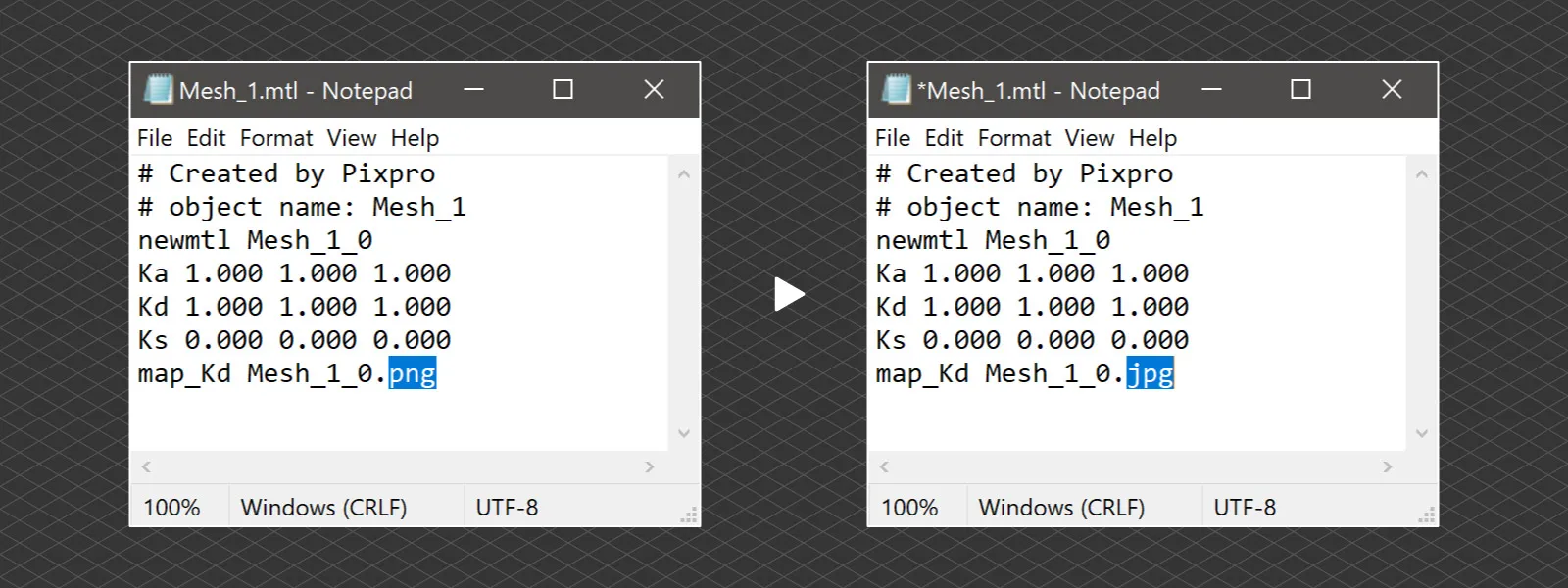Click "map_Kd" text in right Notepad
Image resolution: width=1568 pixels, height=588 pixels.
tap(922, 373)
